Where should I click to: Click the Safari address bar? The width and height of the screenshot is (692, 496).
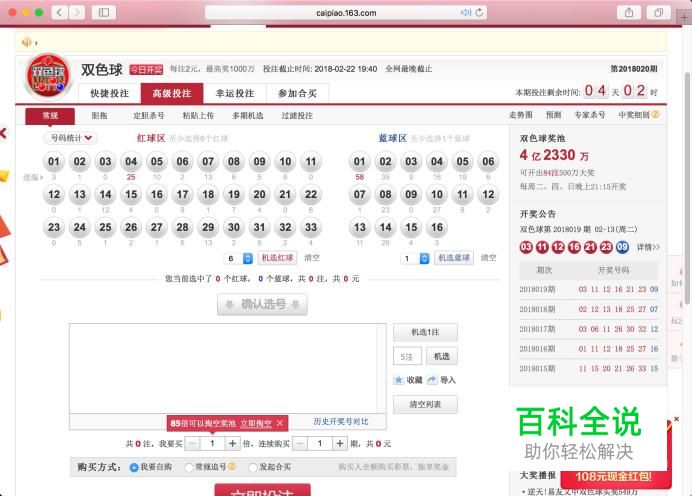pos(346,13)
